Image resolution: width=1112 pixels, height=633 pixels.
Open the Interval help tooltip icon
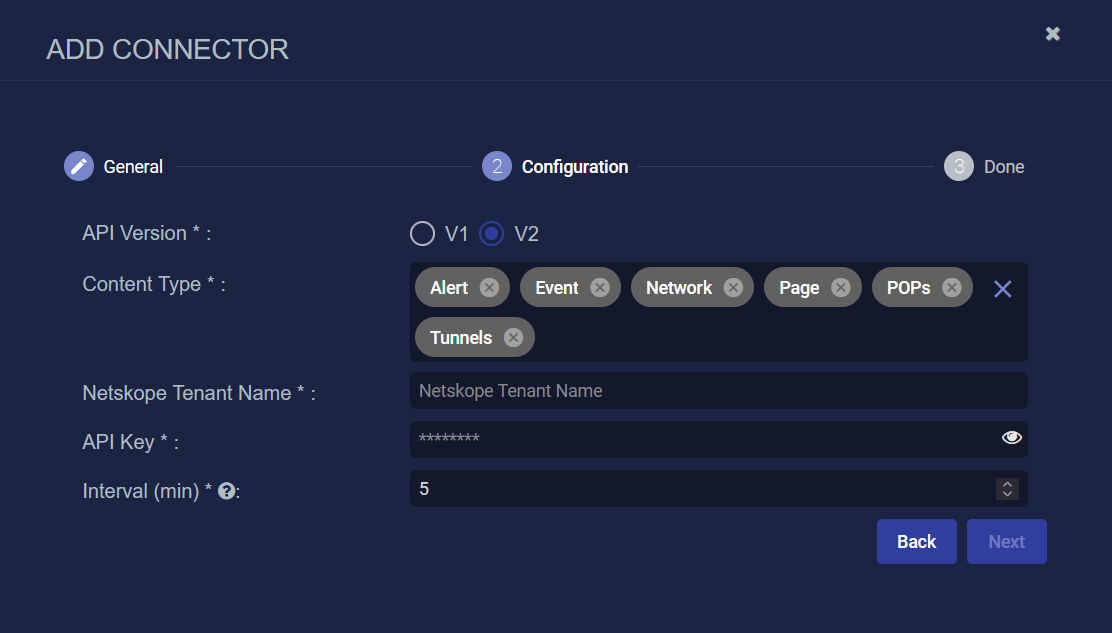click(226, 491)
